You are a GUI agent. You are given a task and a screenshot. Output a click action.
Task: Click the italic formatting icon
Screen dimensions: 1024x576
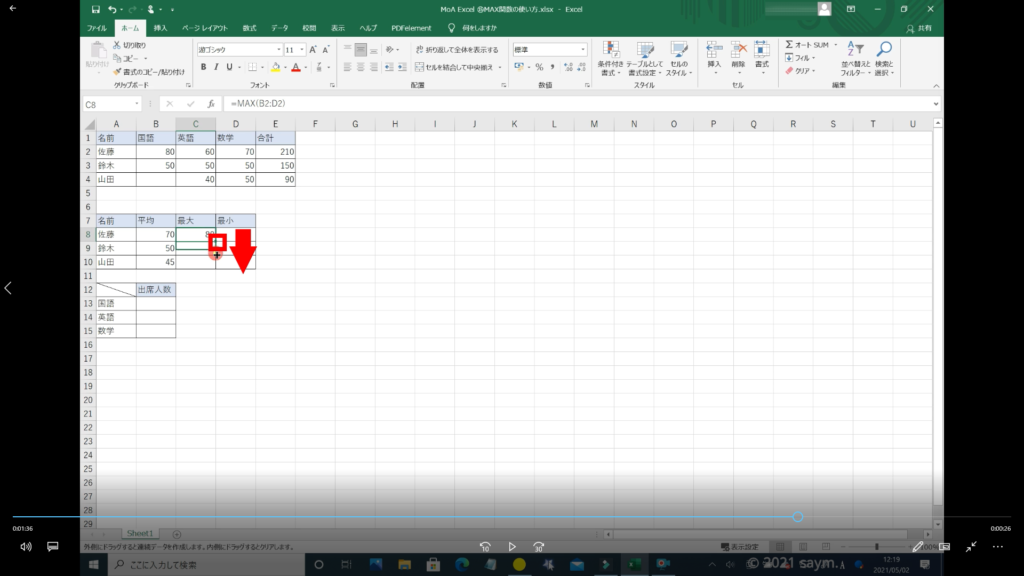click(216, 67)
